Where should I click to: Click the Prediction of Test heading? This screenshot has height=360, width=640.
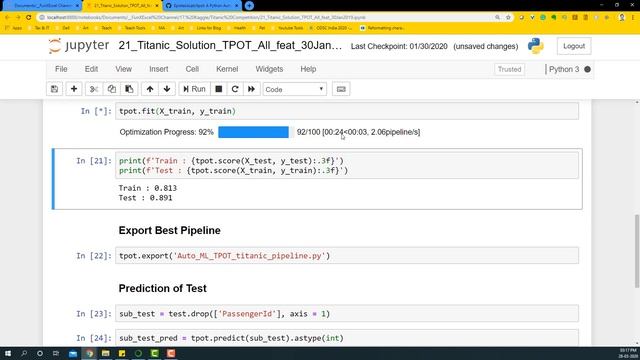point(162,288)
